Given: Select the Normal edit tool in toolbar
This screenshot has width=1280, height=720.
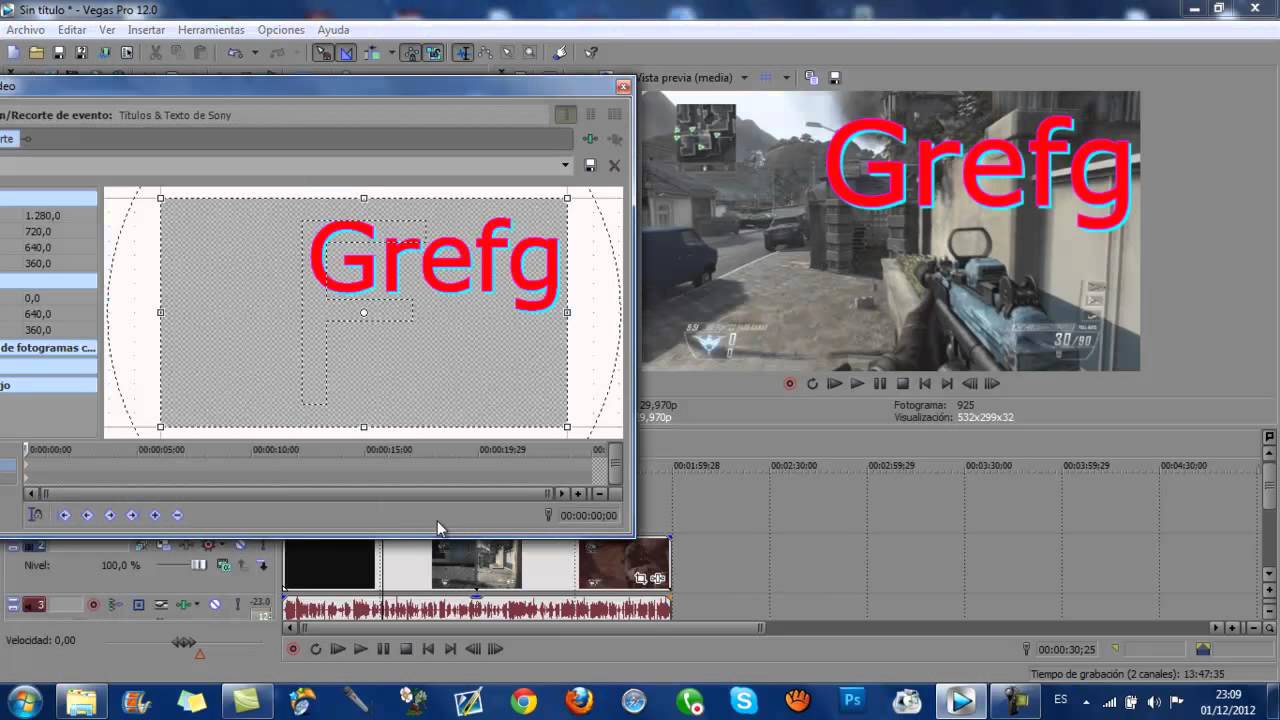Looking at the screenshot, I should (x=464, y=53).
